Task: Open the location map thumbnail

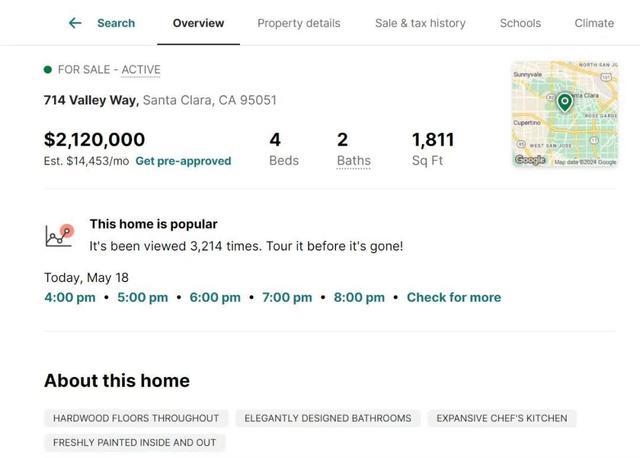Action: coord(565,114)
